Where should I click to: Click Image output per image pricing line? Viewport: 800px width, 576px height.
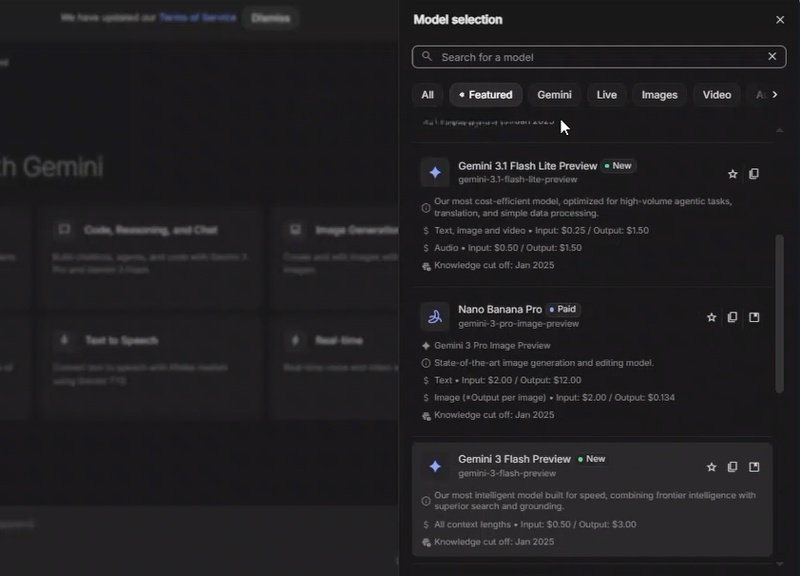(554, 397)
